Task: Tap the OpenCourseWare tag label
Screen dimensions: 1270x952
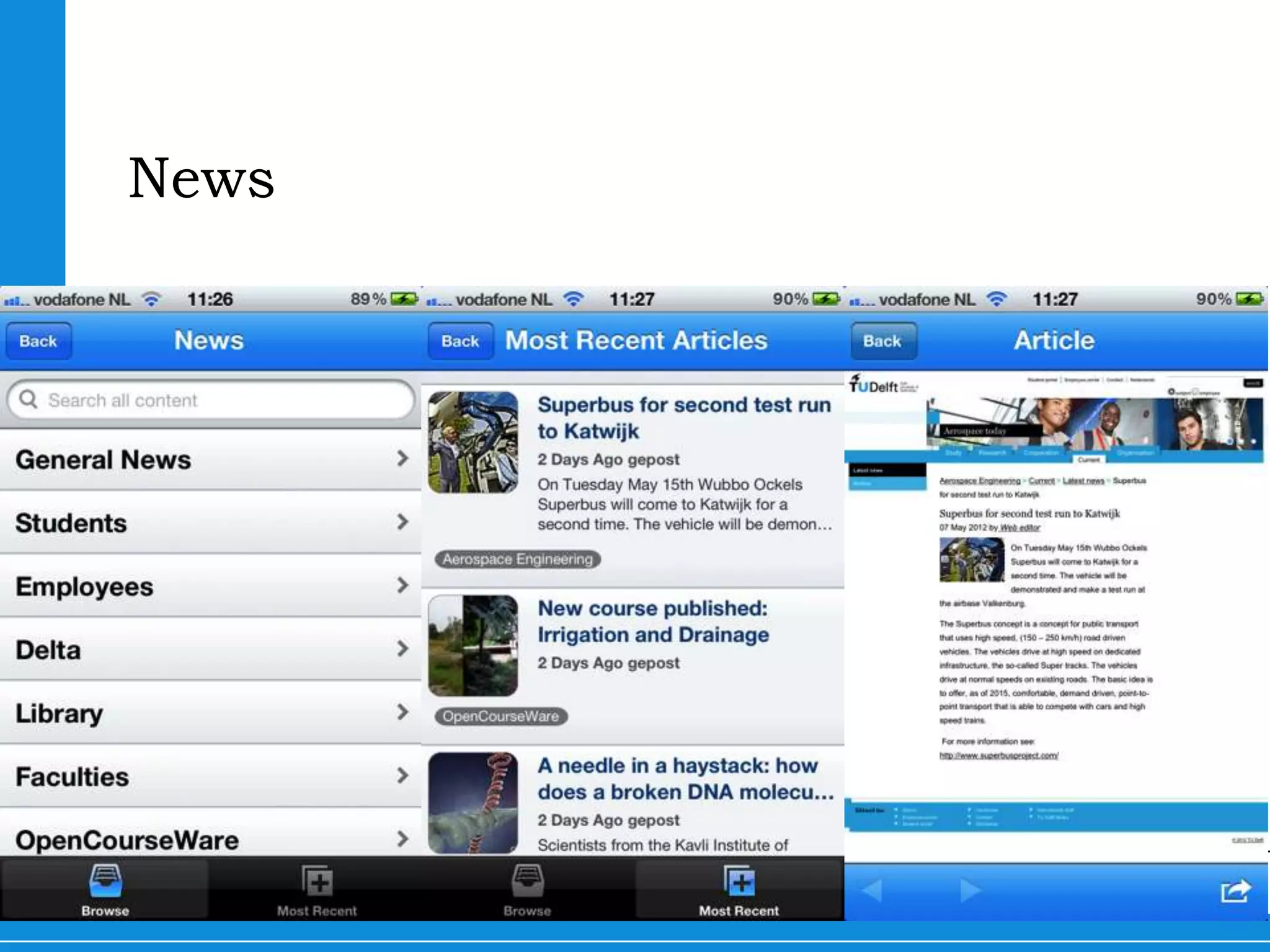Action: pyautogui.click(x=501, y=716)
